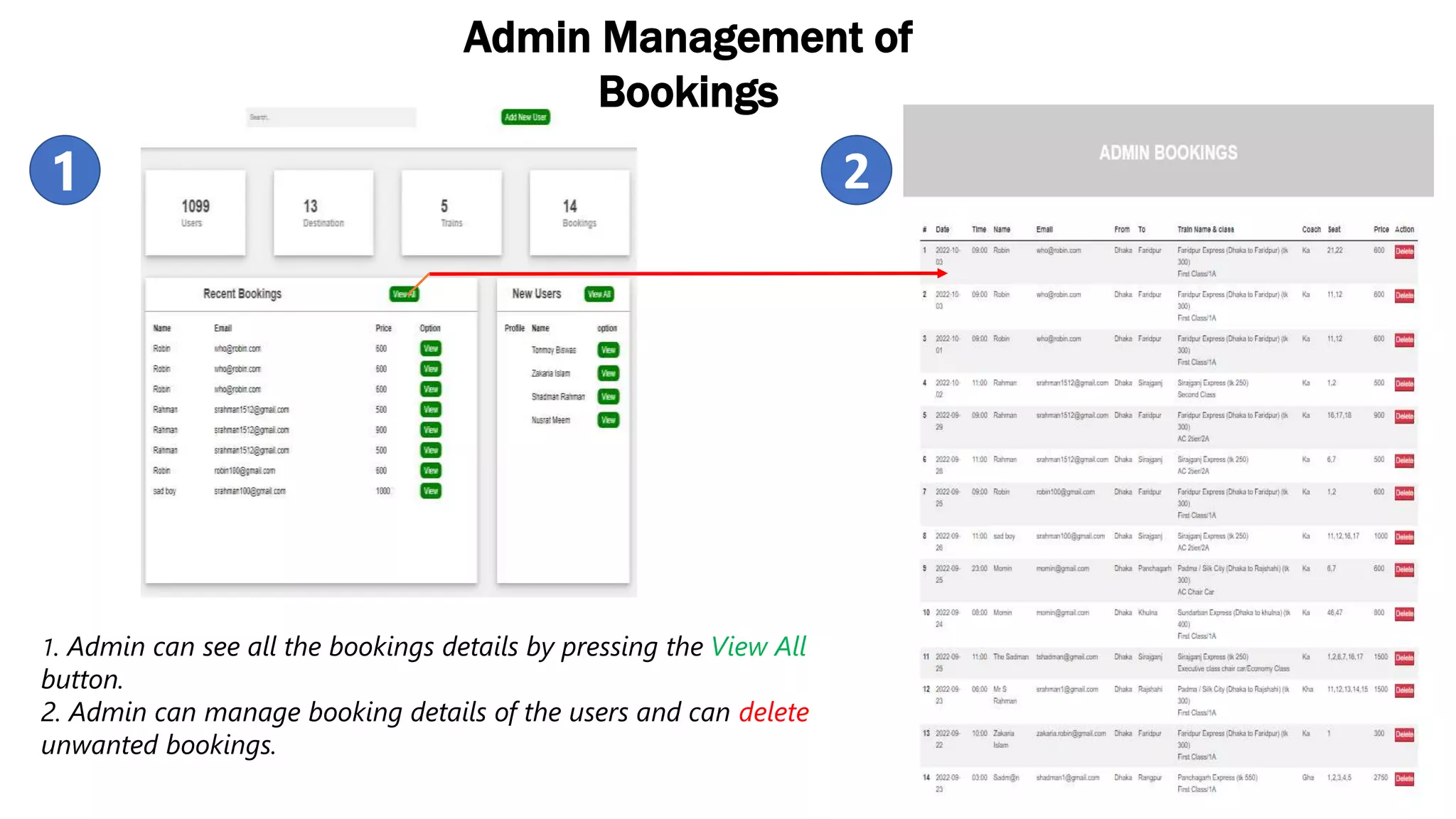Delete booking #1 with seats 21,22
This screenshot has height=819, width=1456.
click(1404, 252)
